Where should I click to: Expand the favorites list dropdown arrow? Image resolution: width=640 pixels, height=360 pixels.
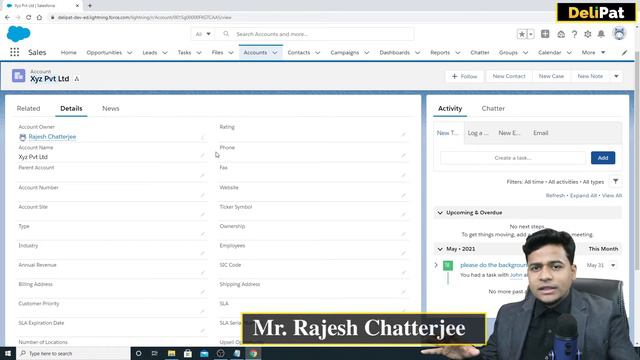click(531, 34)
